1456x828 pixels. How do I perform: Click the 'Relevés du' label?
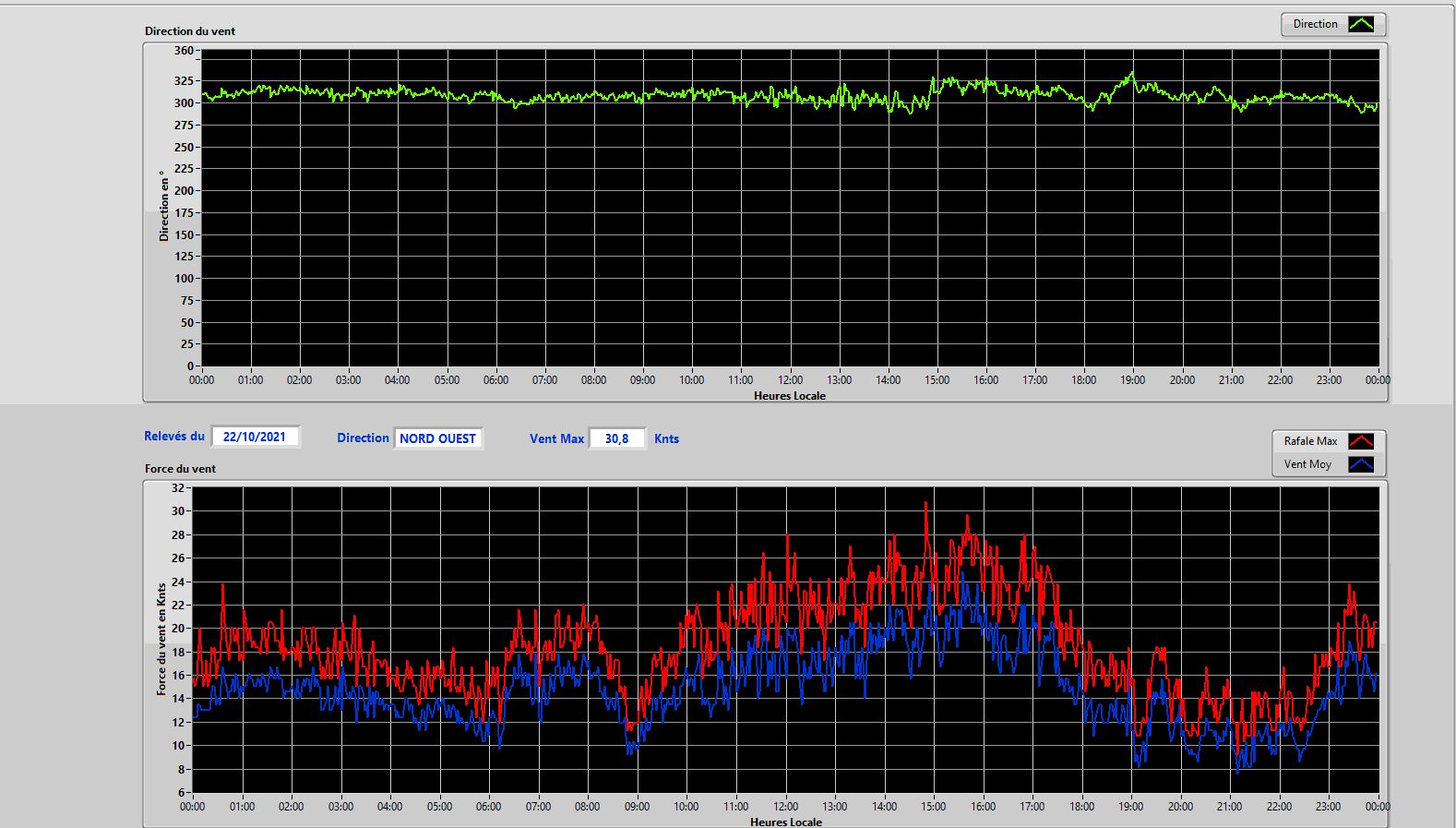(x=174, y=437)
